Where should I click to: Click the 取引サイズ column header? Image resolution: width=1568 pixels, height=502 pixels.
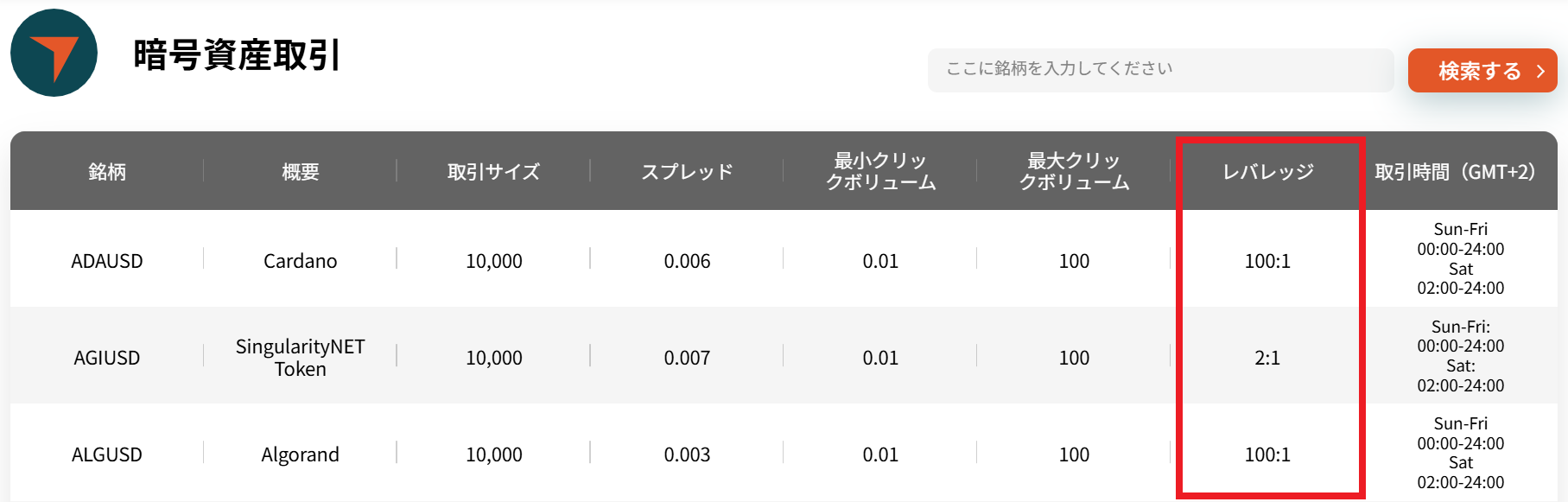pyautogui.click(x=493, y=172)
